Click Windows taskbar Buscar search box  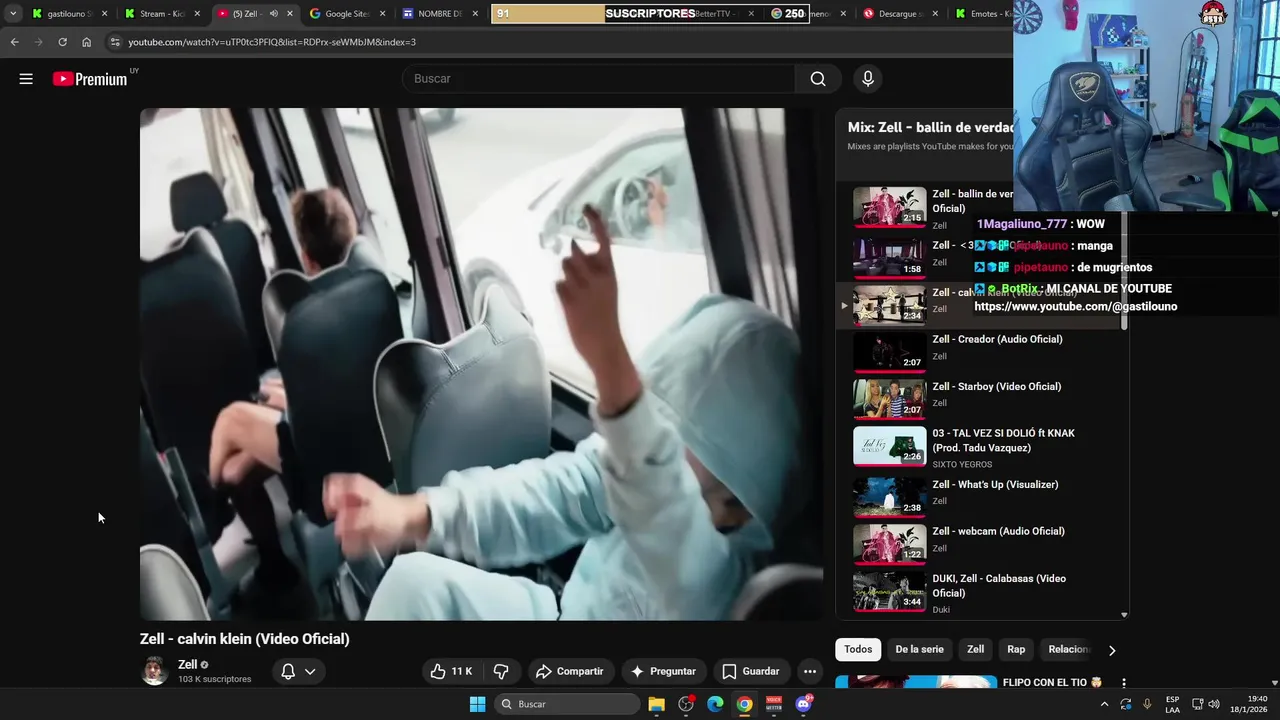(x=567, y=704)
